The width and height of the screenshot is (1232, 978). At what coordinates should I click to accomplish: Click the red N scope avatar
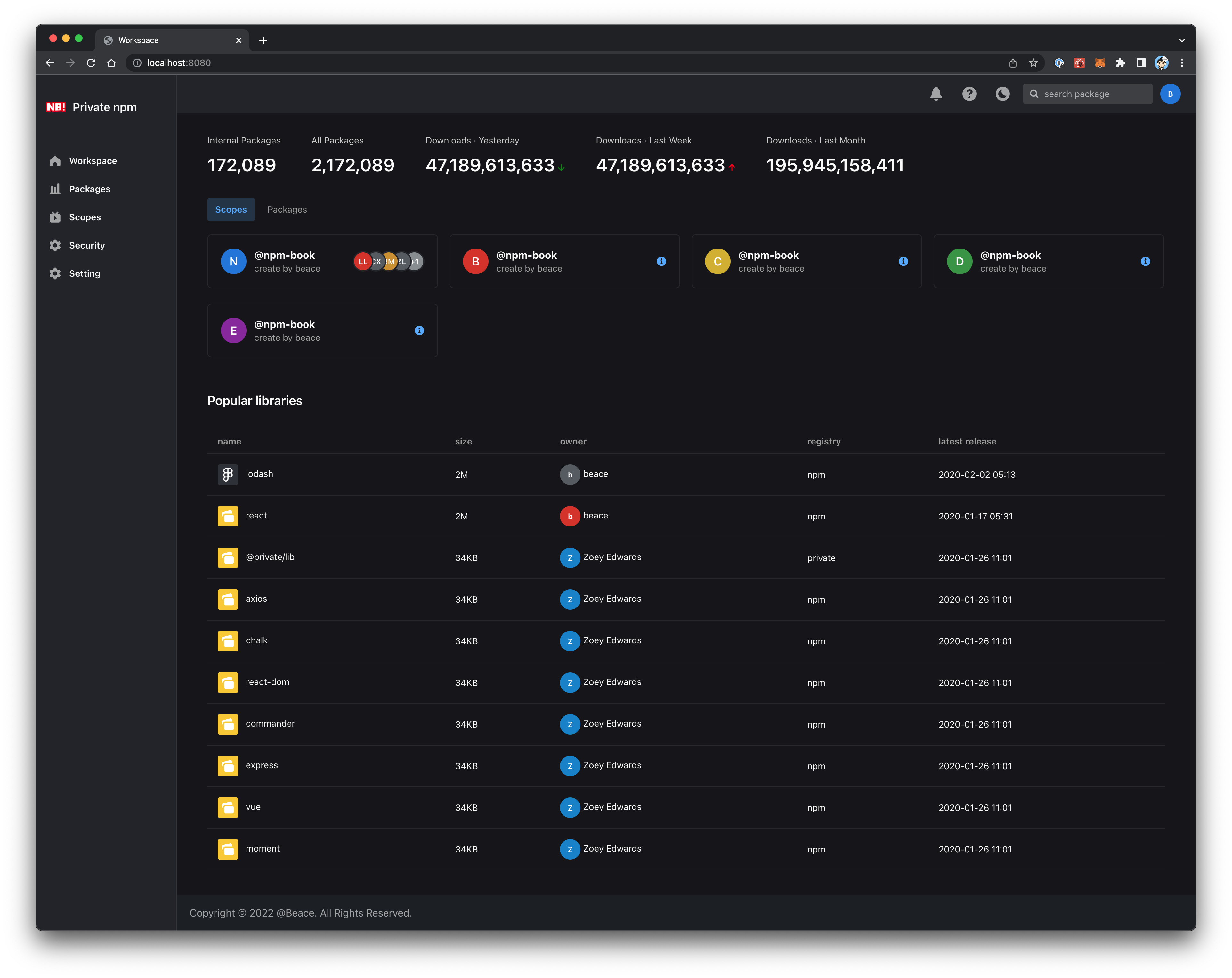coord(233,261)
